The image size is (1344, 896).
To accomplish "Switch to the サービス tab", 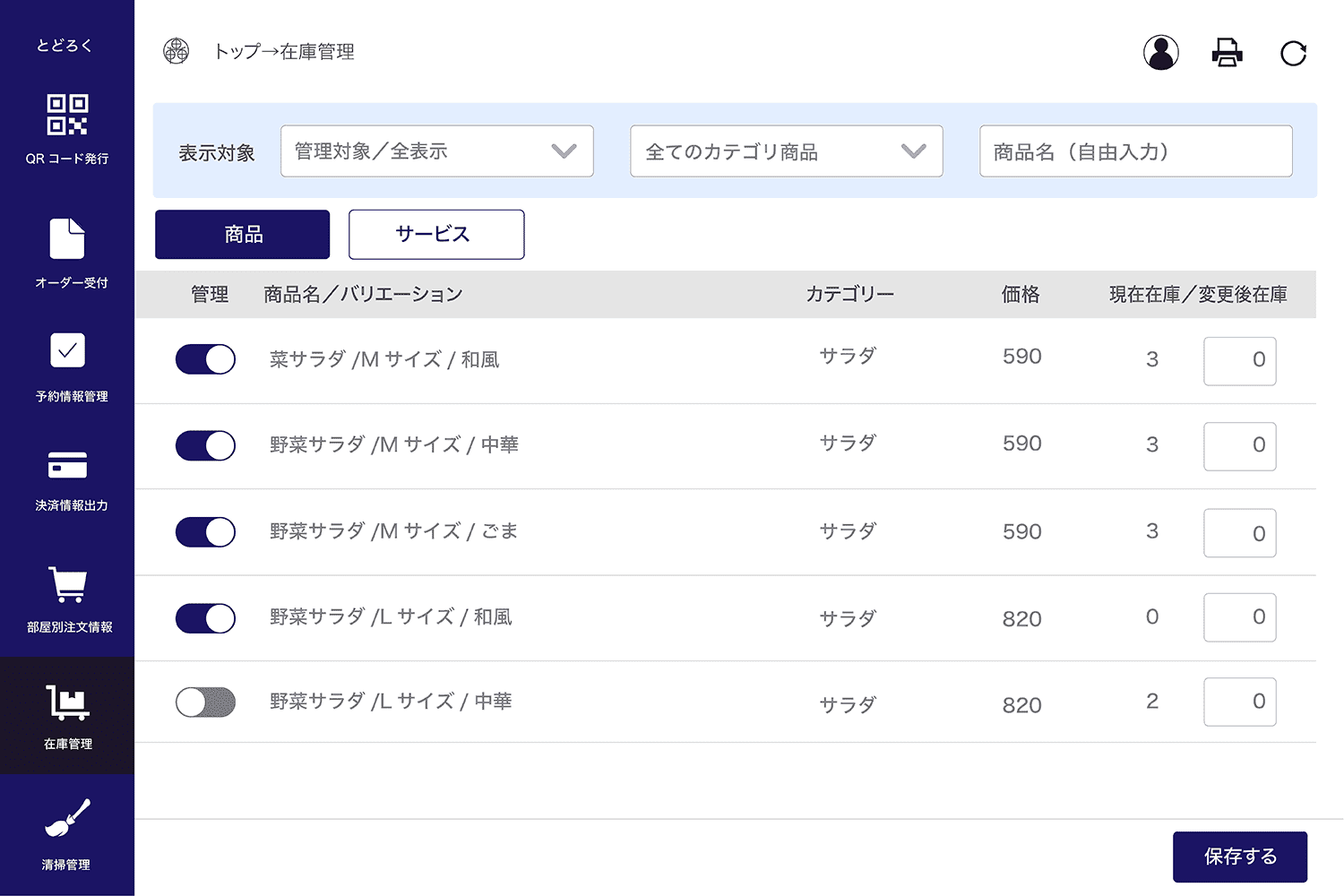I will [435, 235].
